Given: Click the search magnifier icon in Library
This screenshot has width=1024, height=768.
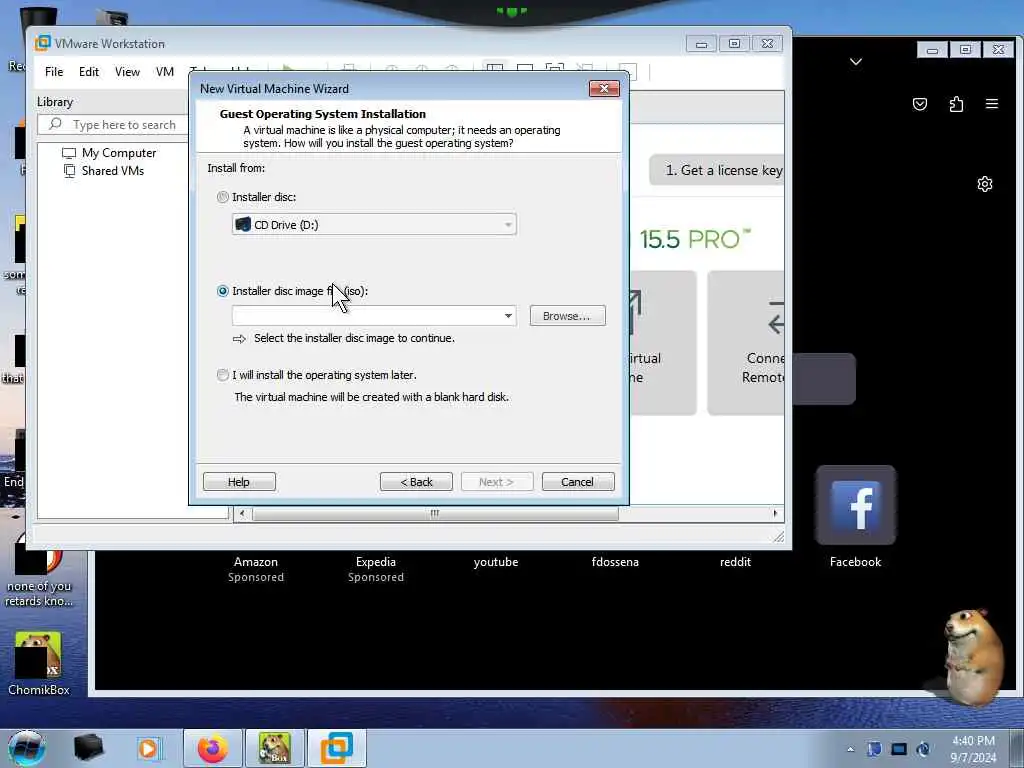Looking at the screenshot, I should pos(56,124).
